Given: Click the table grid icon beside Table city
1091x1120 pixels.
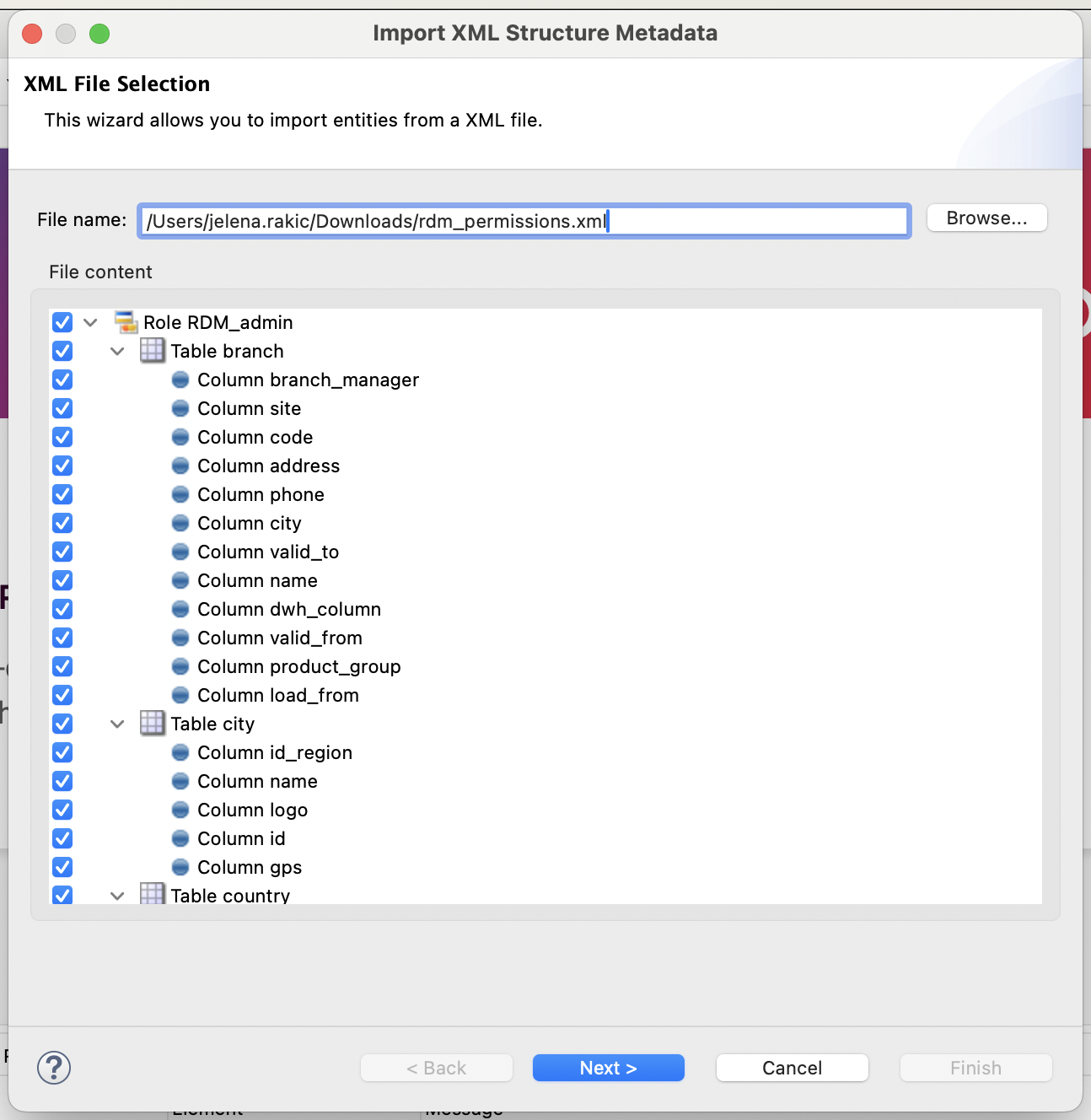Looking at the screenshot, I should 153,724.
